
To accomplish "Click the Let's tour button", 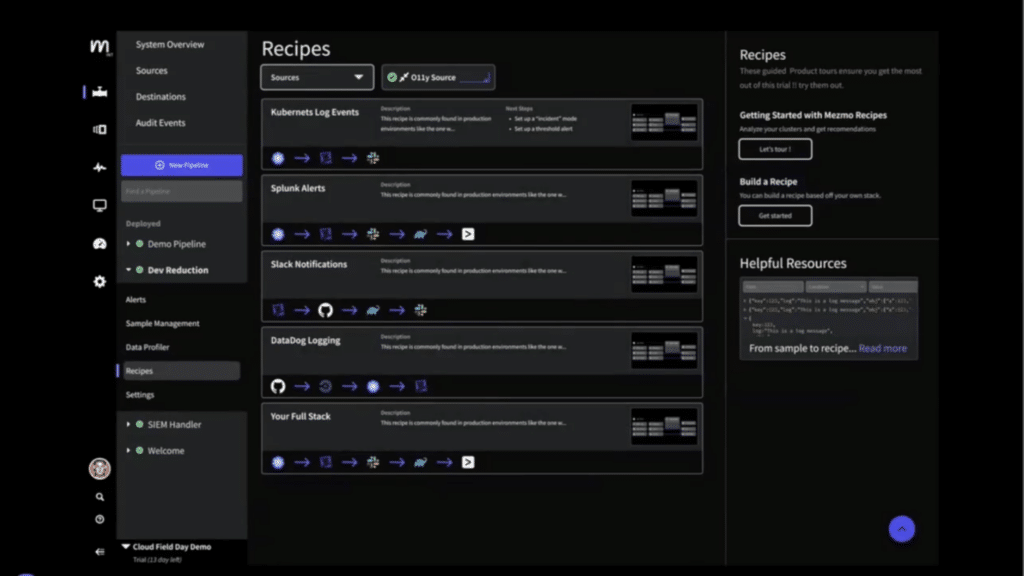I will click(x=775, y=149).
